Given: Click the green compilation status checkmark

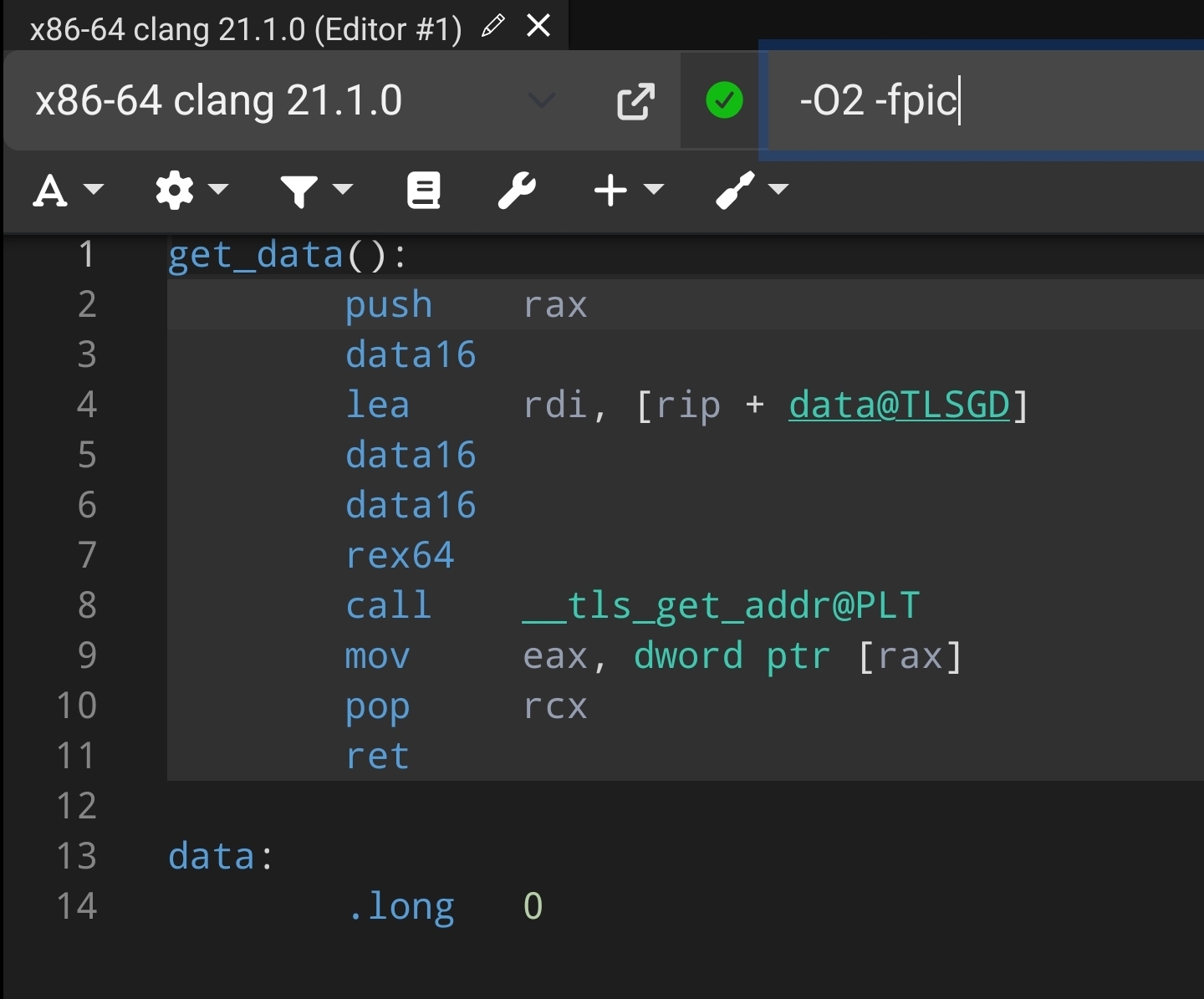Looking at the screenshot, I should [x=724, y=100].
